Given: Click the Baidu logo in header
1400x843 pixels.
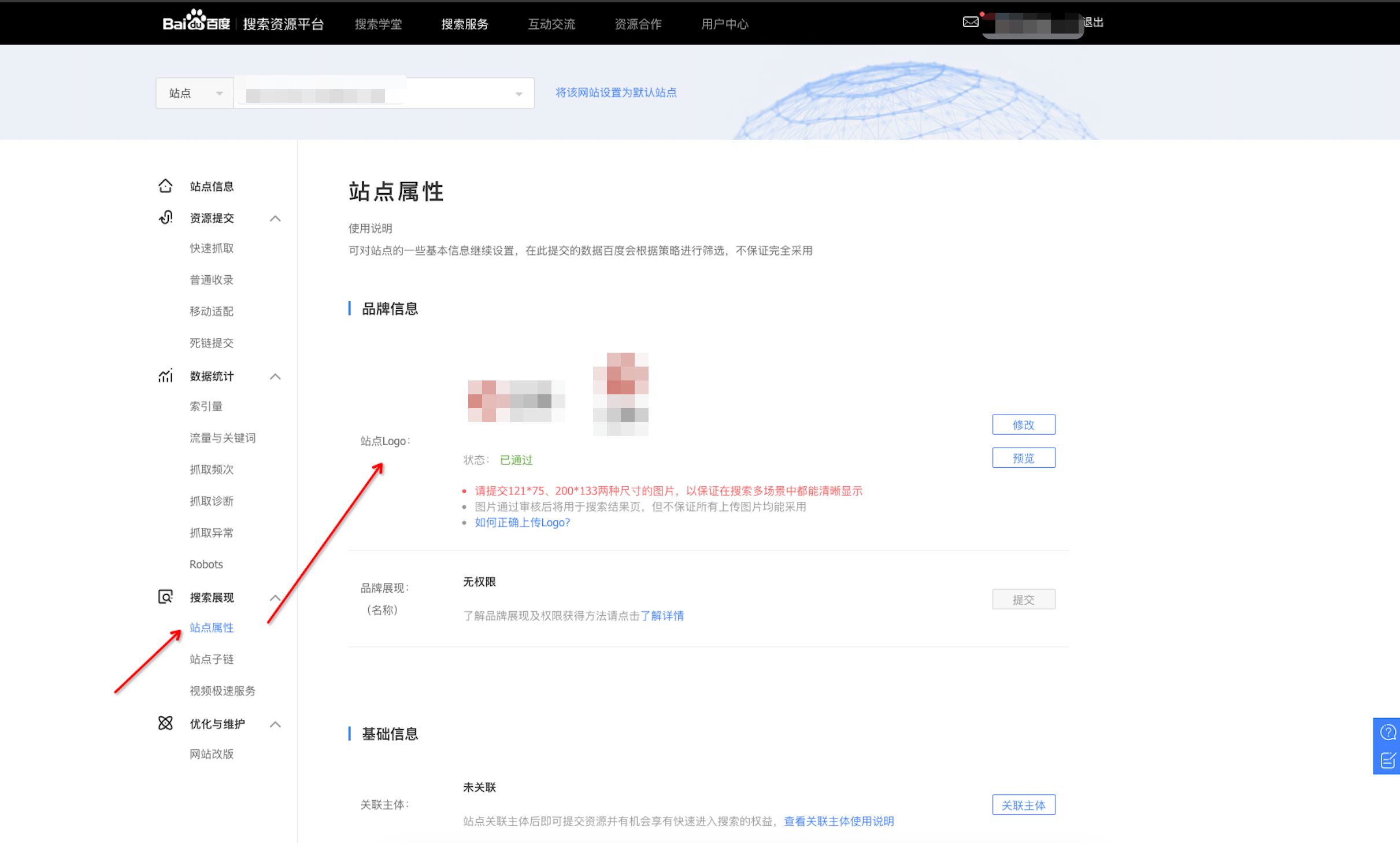Looking at the screenshot, I should (196, 21).
